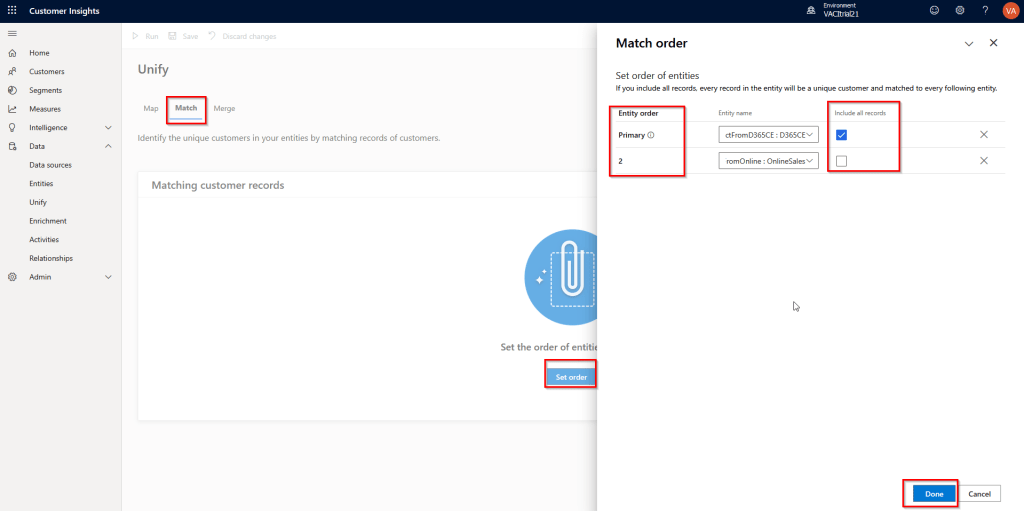Uncheck Include all records for Primary entity
Viewport: 1024px width, 511px height.
point(841,135)
